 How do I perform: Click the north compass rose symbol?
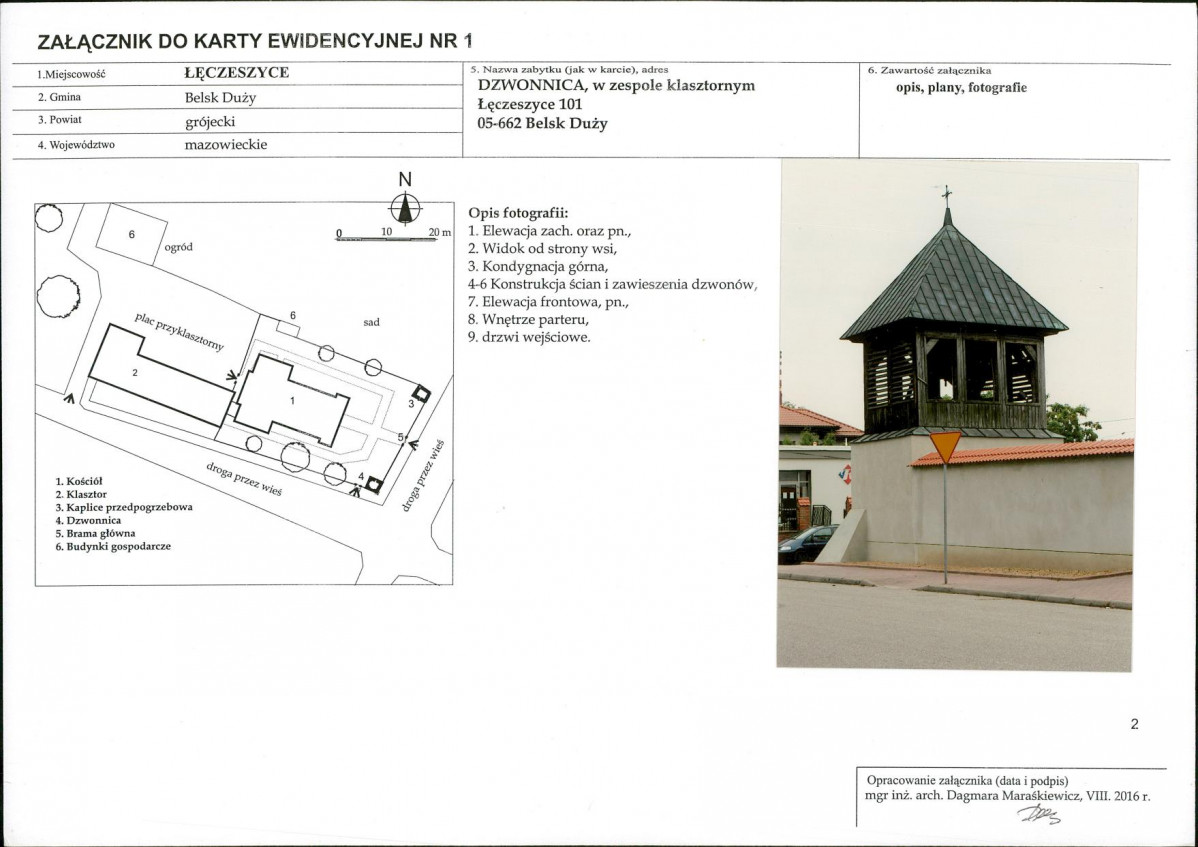click(x=406, y=209)
